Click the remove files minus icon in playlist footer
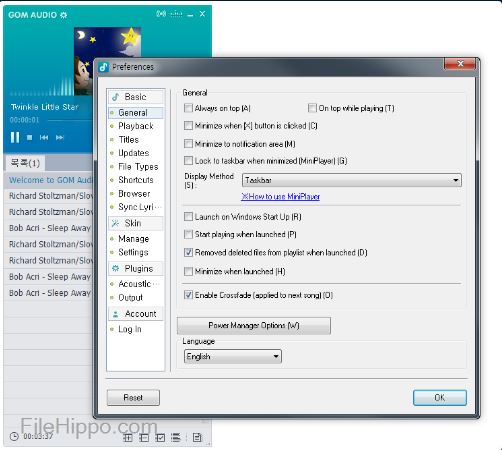The width and height of the screenshot is (502, 450). click(144, 438)
